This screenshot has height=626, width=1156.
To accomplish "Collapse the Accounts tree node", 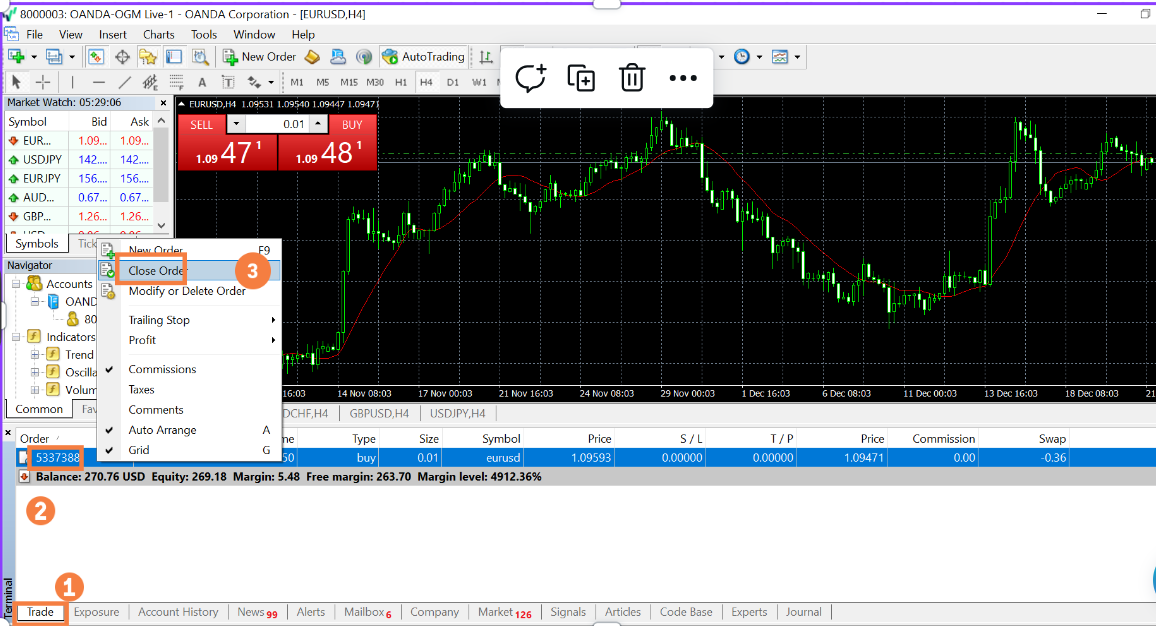I will click(x=17, y=284).
